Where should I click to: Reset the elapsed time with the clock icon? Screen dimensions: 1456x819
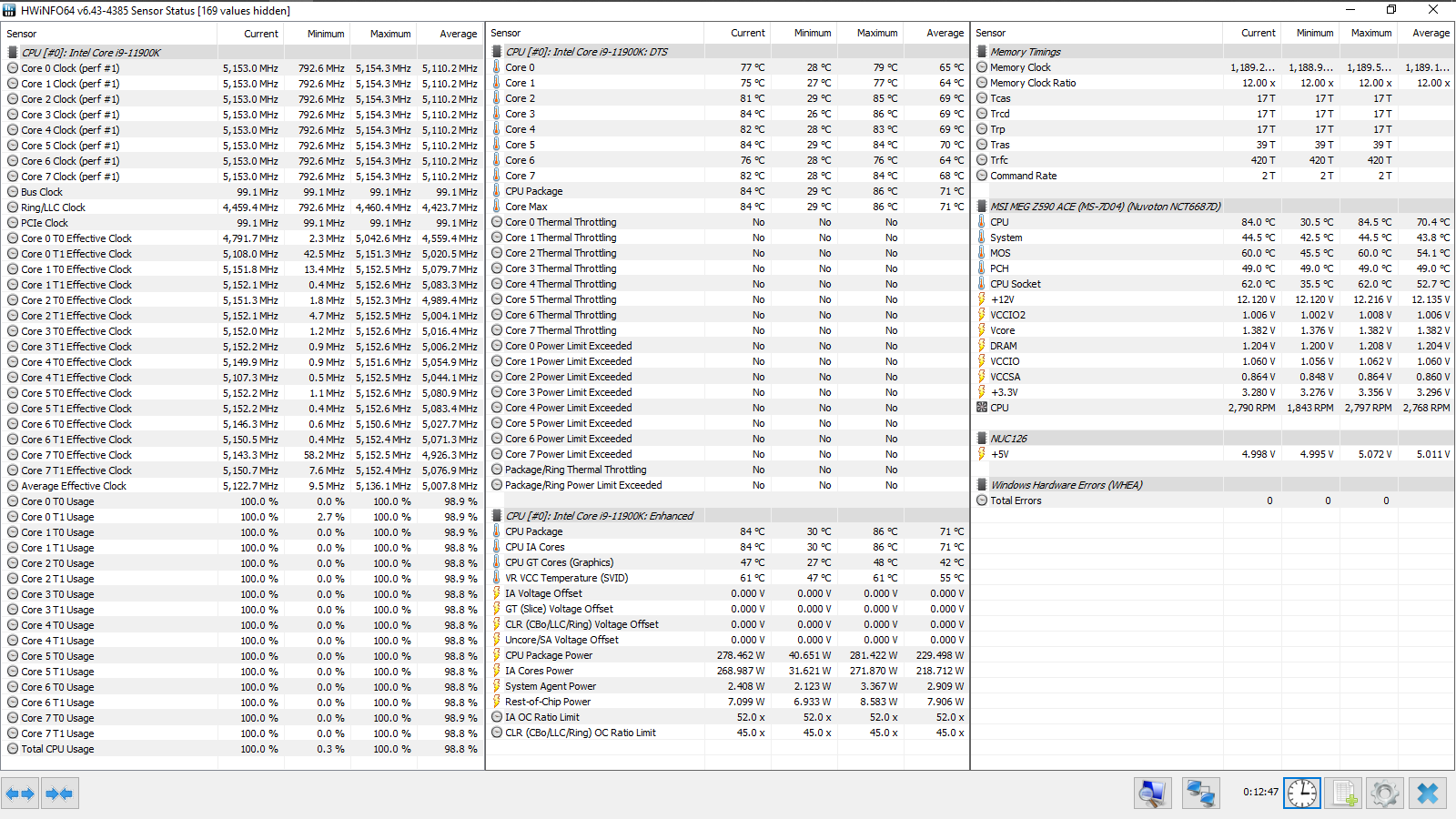tap(1302, 794)
